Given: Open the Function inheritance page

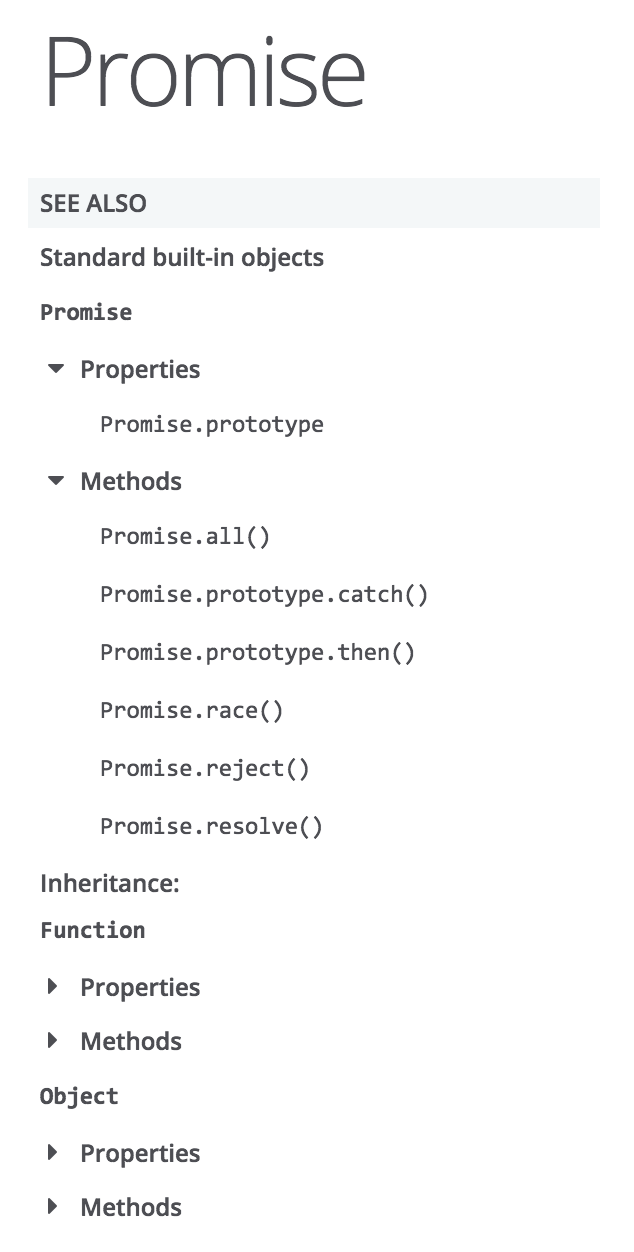Looking at the screenshot, I should click(x=92, y=930).
